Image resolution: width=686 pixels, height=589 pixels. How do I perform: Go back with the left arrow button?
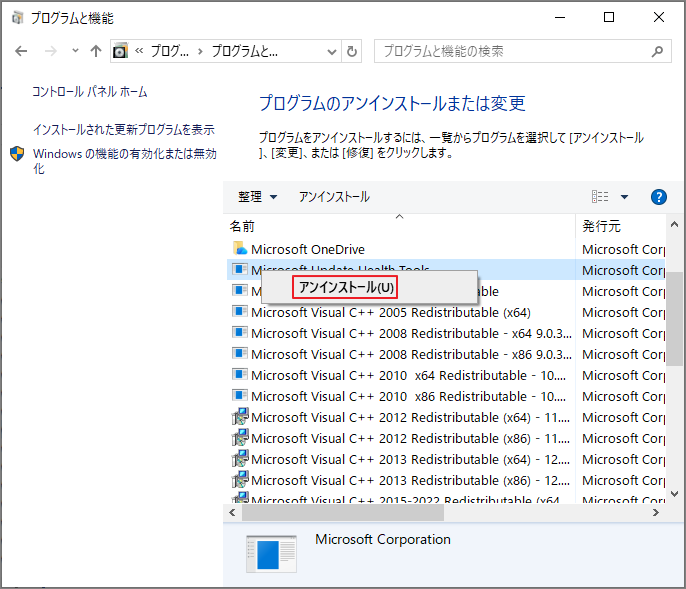[x=21, y=51]
